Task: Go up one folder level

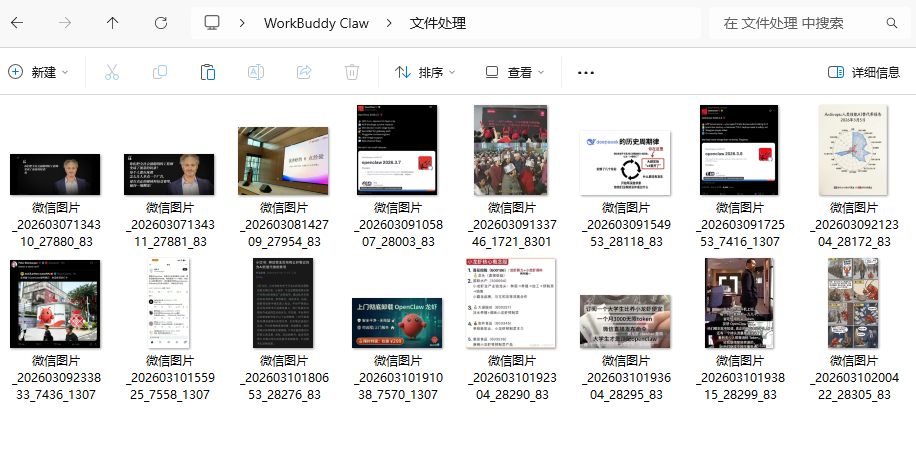Action: coord(113,23)
